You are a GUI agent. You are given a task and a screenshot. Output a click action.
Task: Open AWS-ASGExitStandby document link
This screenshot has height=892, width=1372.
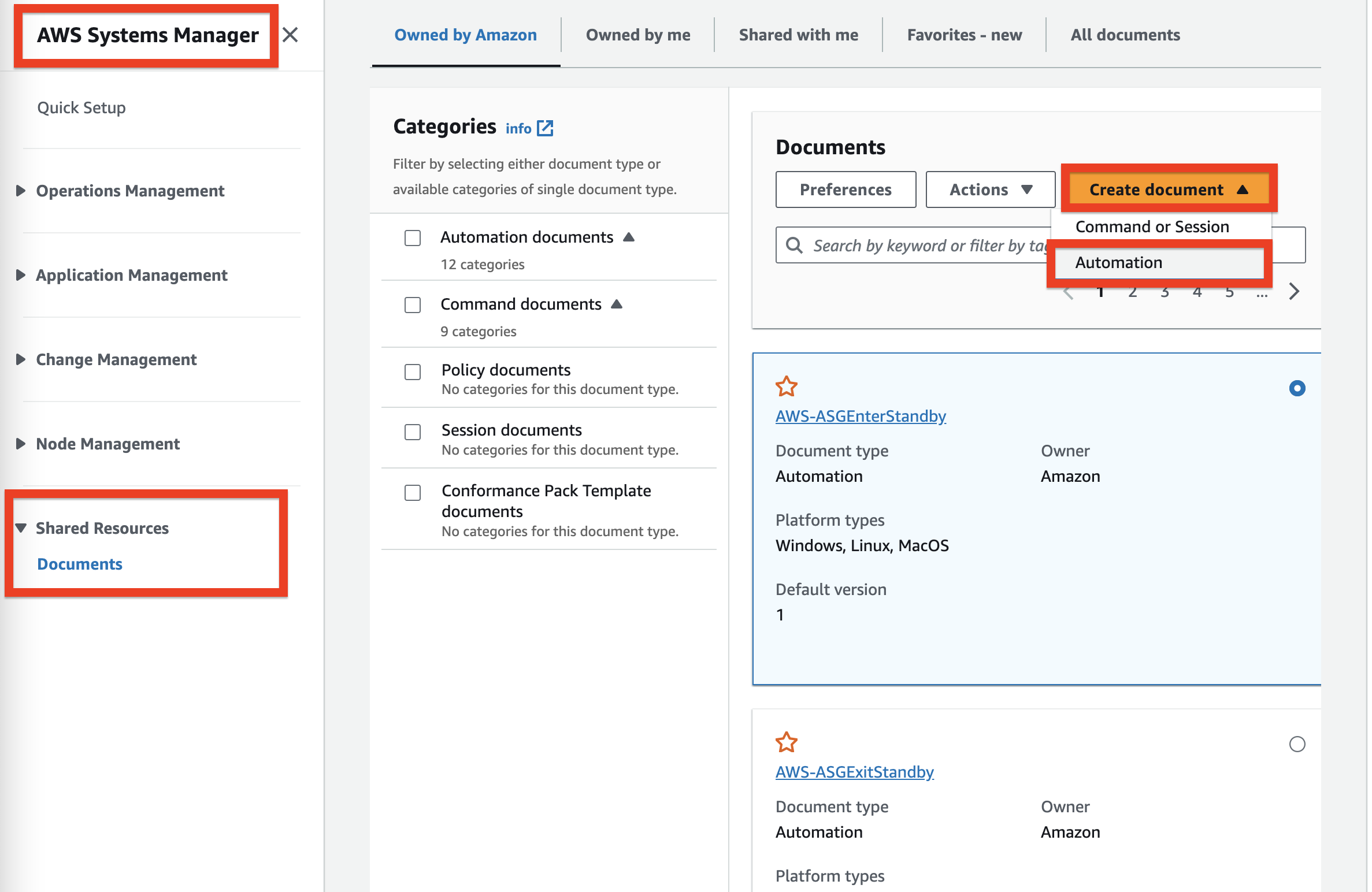coord(854,772)
